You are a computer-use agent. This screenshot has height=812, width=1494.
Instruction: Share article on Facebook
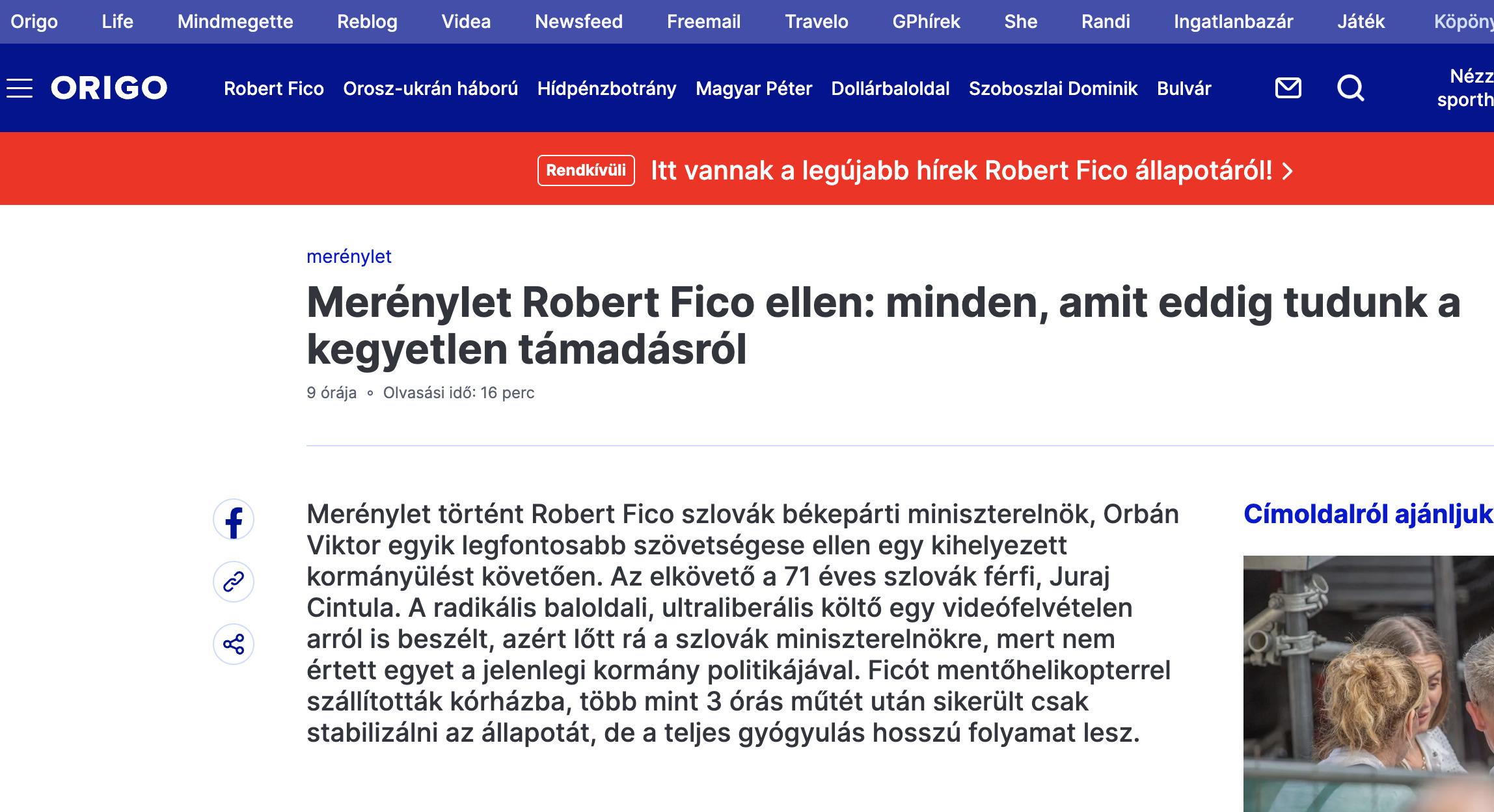234,520
